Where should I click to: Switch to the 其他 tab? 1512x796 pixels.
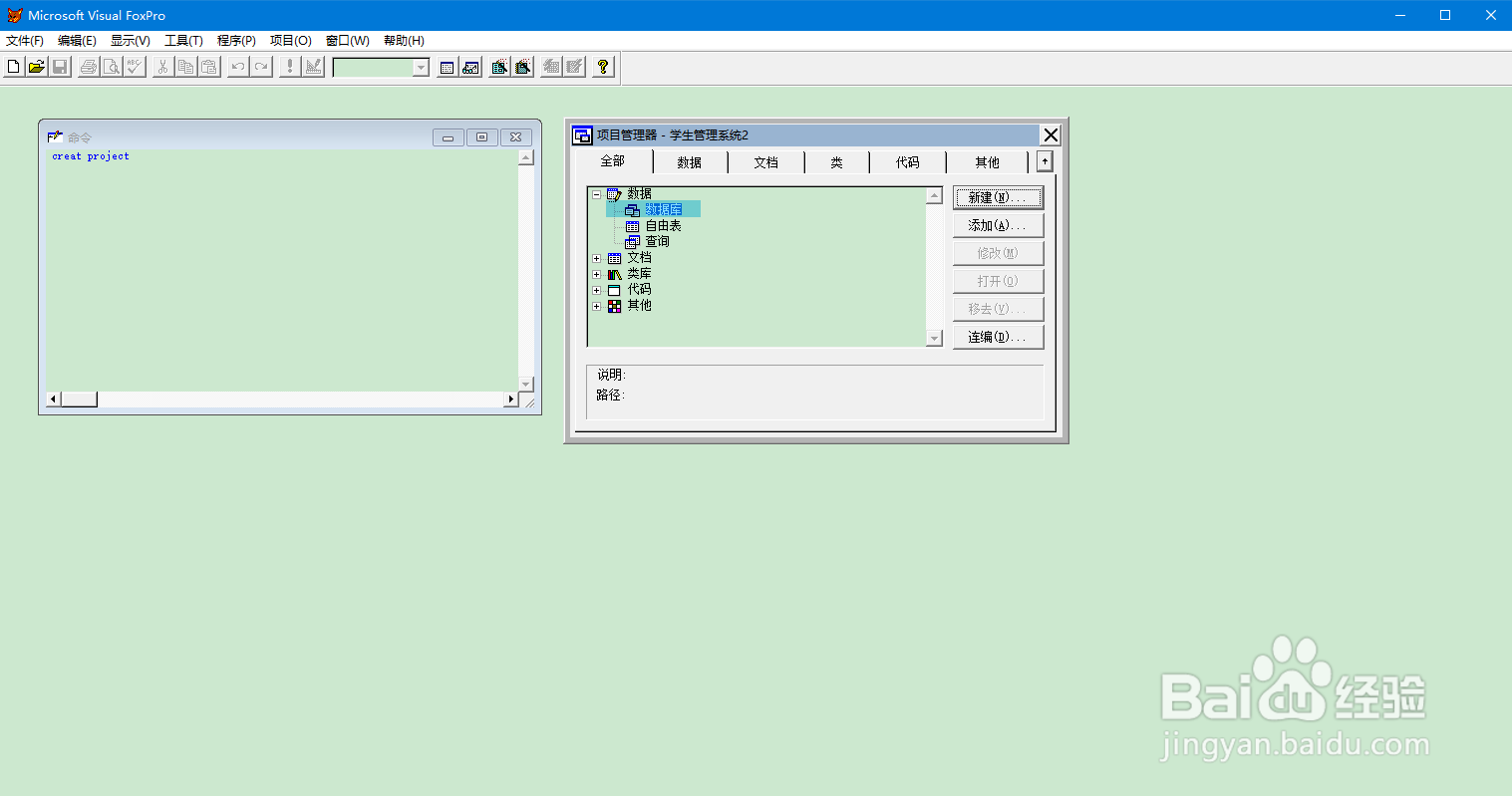pyautogui.click(x=988, y=162)
